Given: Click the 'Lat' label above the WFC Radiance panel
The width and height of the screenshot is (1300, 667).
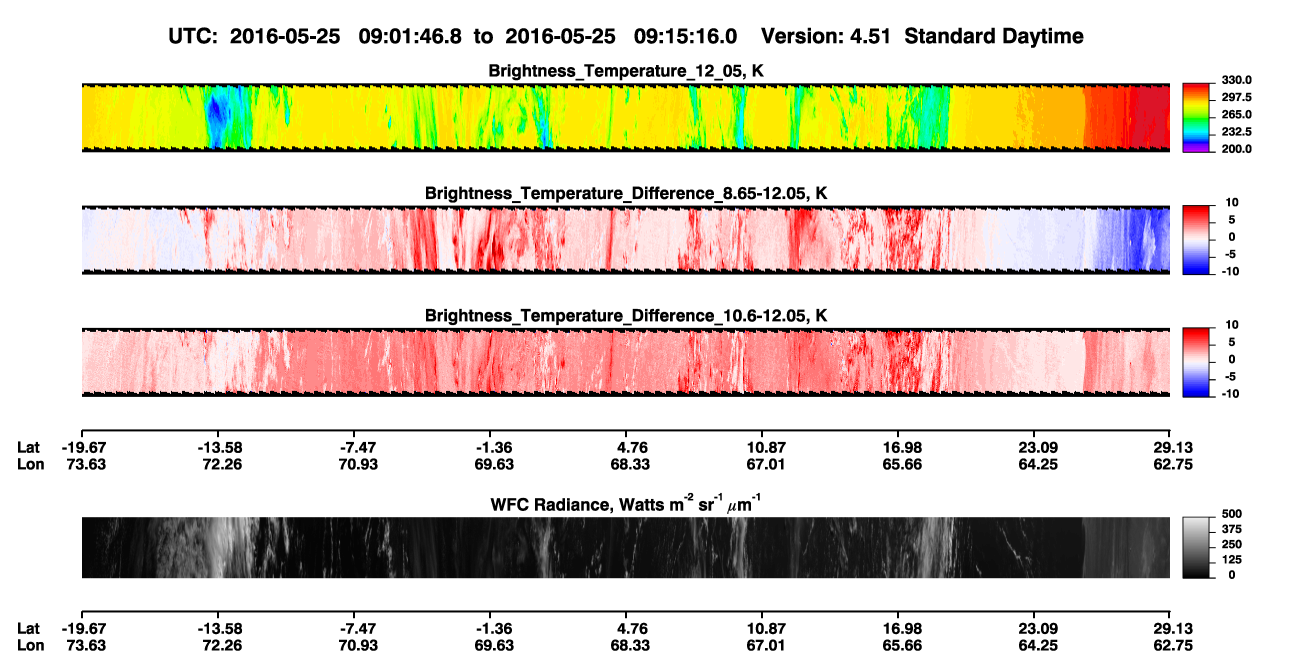Looking at the screenshot, I should [28, 448].
